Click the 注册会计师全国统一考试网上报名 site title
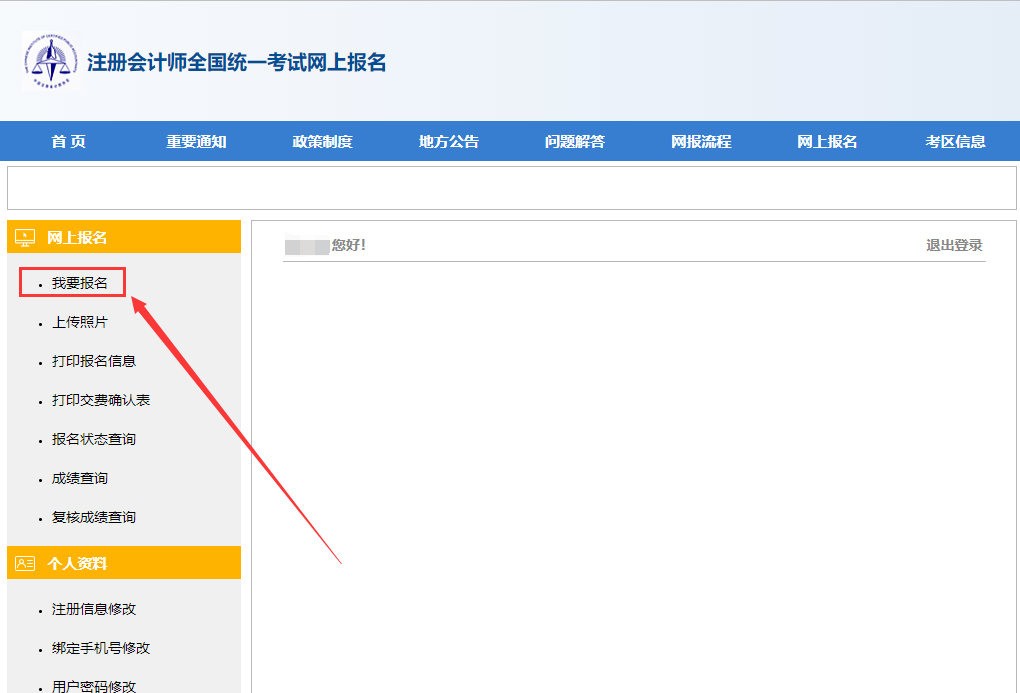Viewport: 1020px width, 693px height. (237, 62)
